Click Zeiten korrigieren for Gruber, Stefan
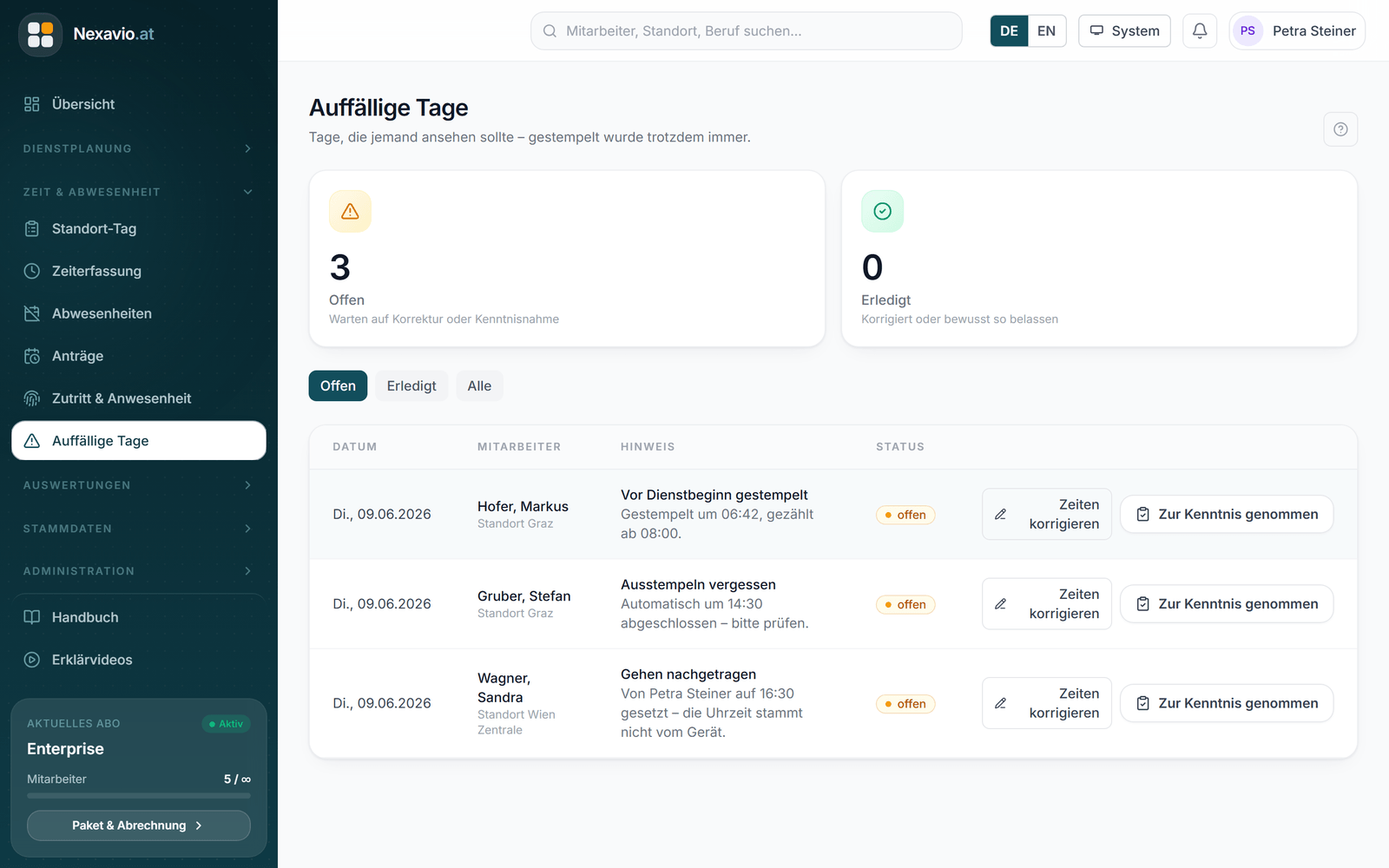Screen dimensions: 1389x868 (1047, 604)
